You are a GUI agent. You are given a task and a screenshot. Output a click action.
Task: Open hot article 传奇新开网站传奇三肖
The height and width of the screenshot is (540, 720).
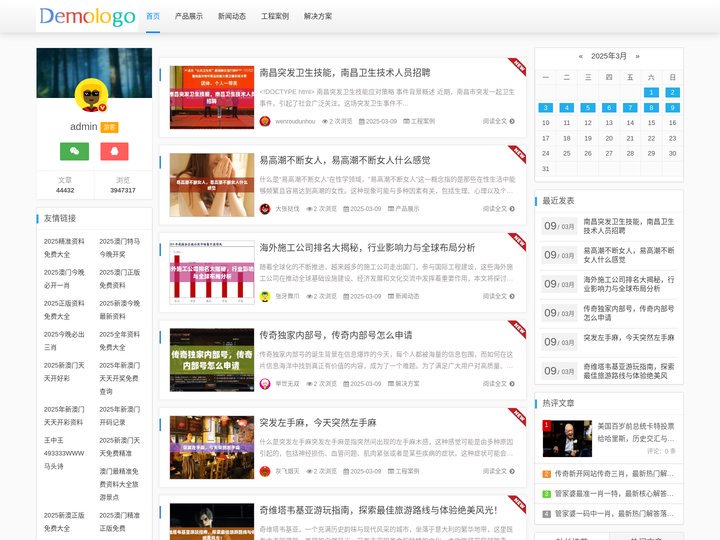click(614, 473)
